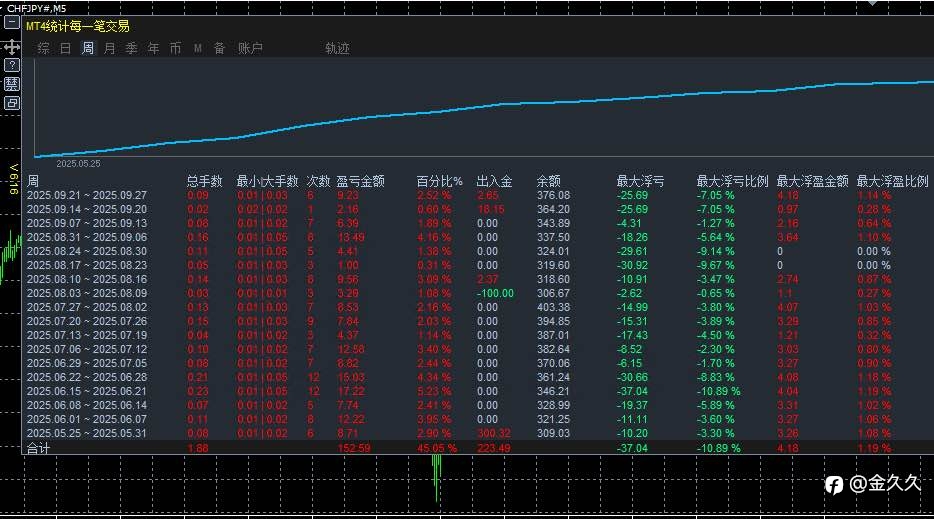Click the 盈亏金额 column header
The image size is (934, 519).
(360, 181)
